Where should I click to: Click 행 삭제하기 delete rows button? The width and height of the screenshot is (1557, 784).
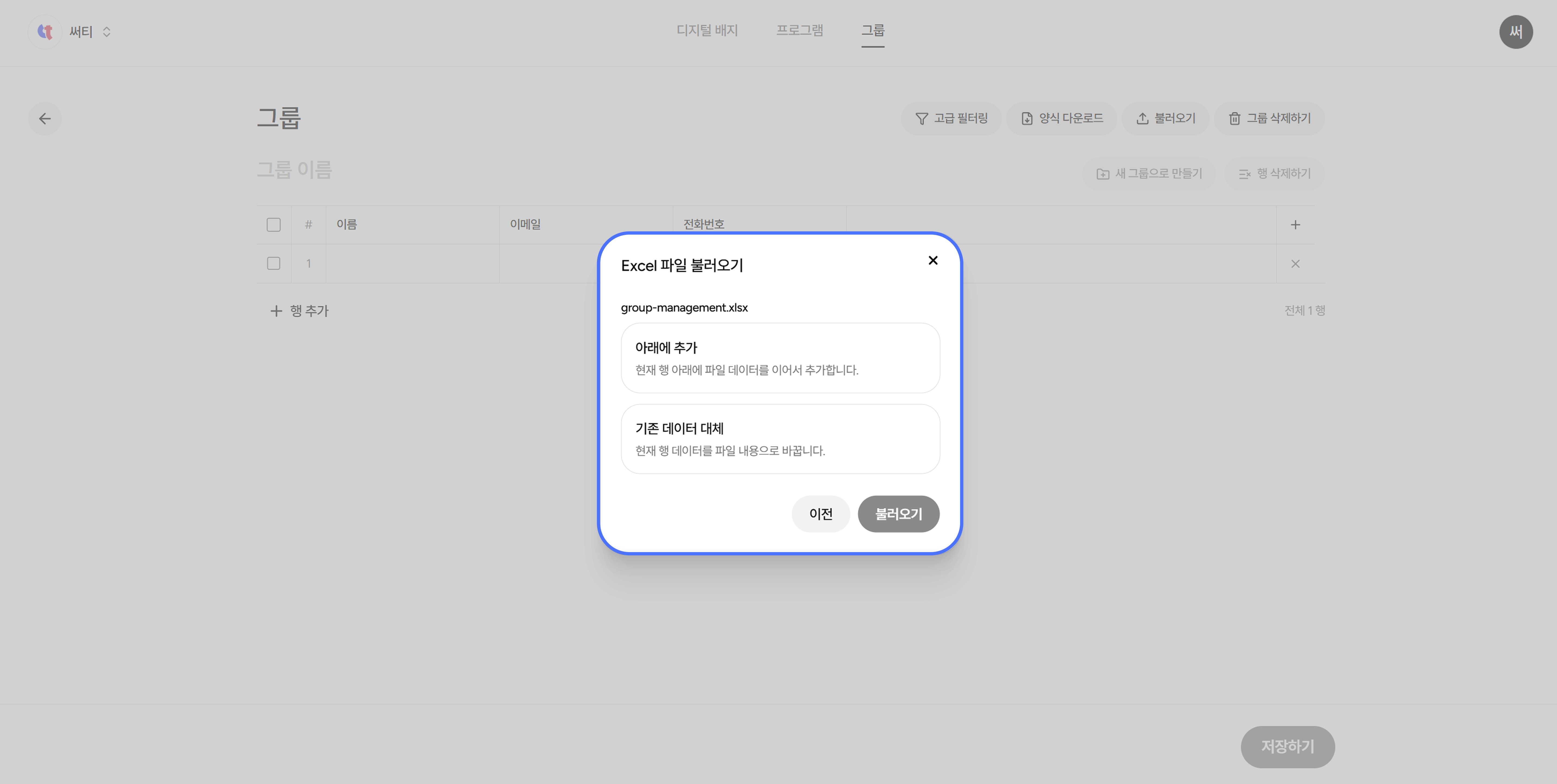click(1275, 174)
